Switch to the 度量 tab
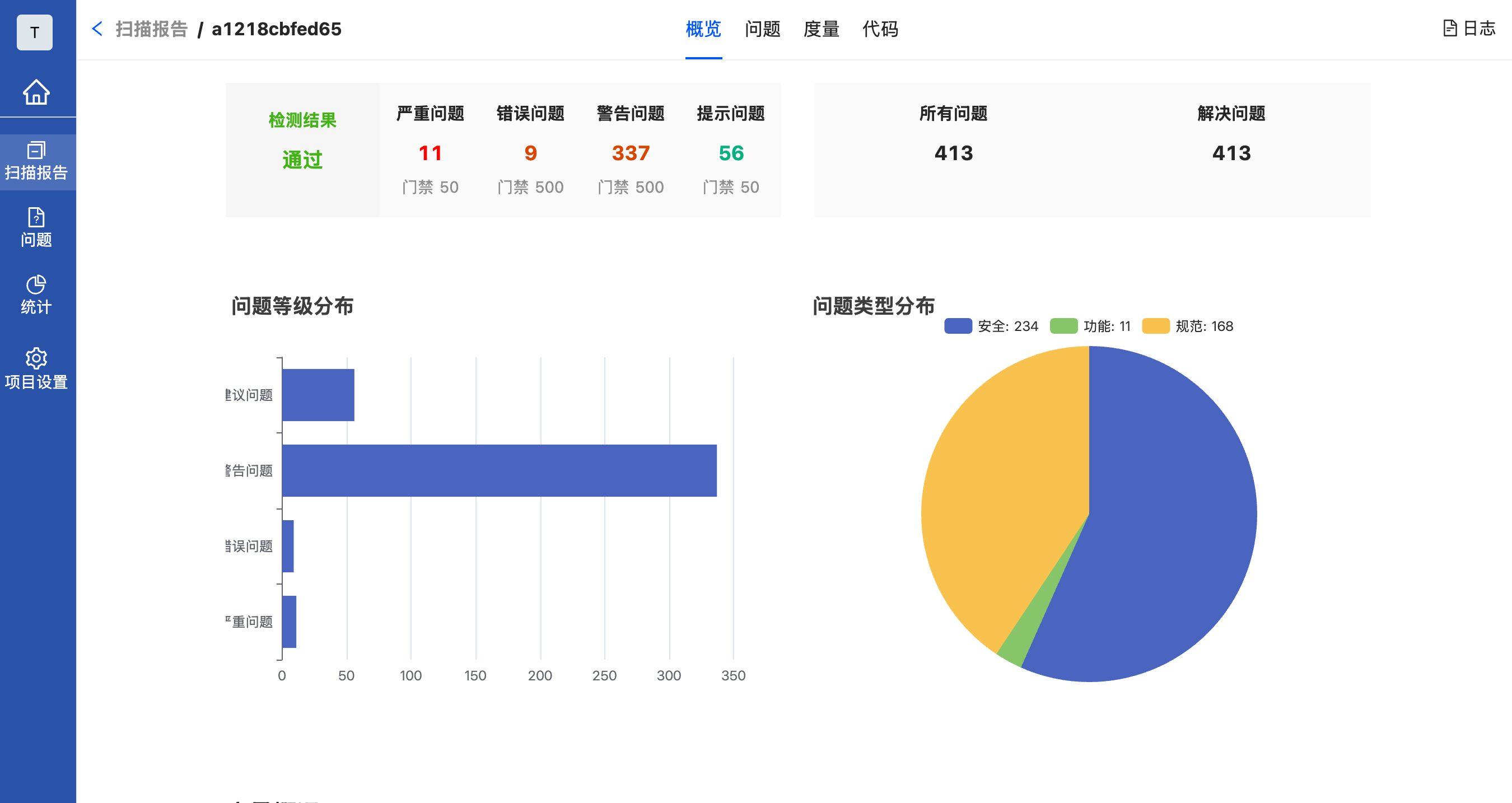Image resolution: width=1512 pixels, height=803 pixels. click(821, 29)
